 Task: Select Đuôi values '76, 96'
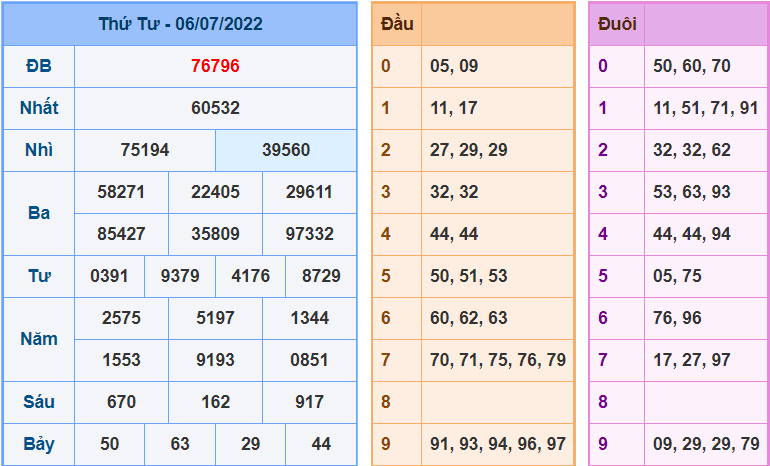coord(677,318)
